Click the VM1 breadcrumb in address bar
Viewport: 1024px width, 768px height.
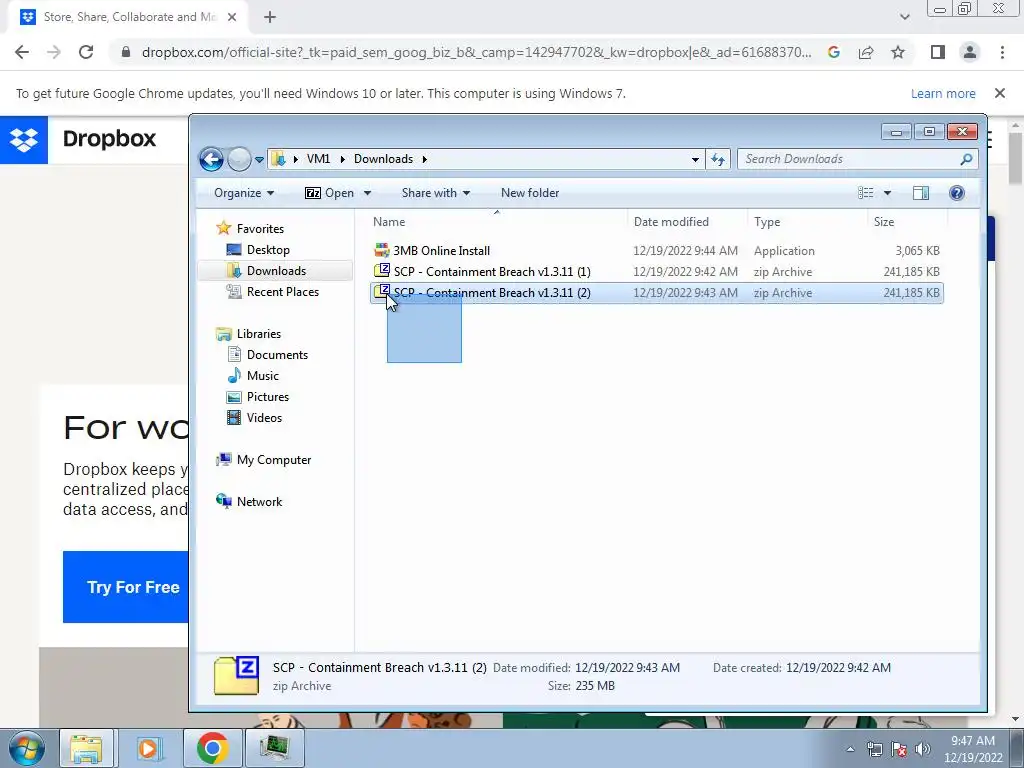pyautogui.click(x=318, y=159)
